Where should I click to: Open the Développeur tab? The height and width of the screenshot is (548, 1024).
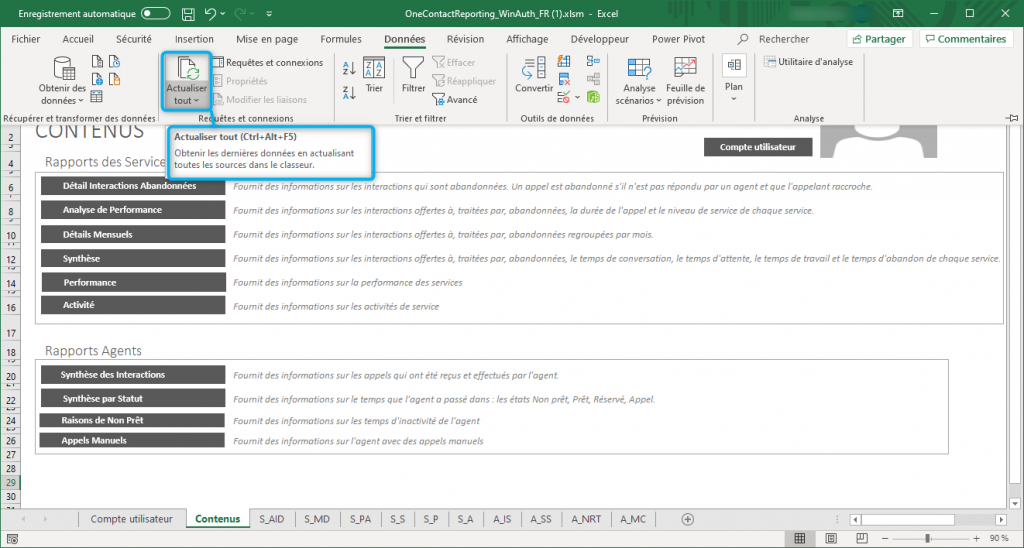[x=600, y=39]
